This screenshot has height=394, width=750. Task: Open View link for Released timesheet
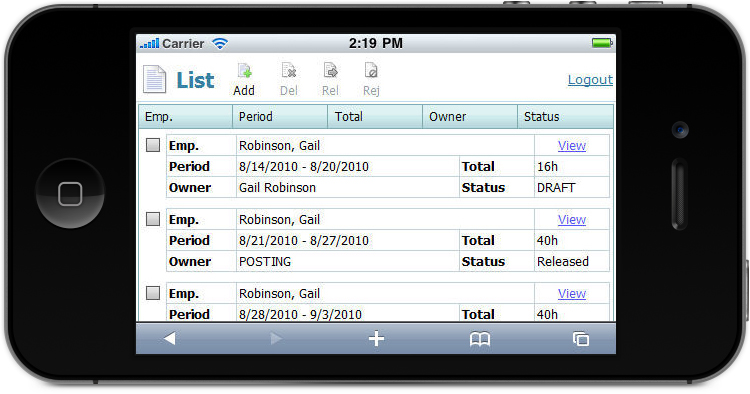pos(572,219)
